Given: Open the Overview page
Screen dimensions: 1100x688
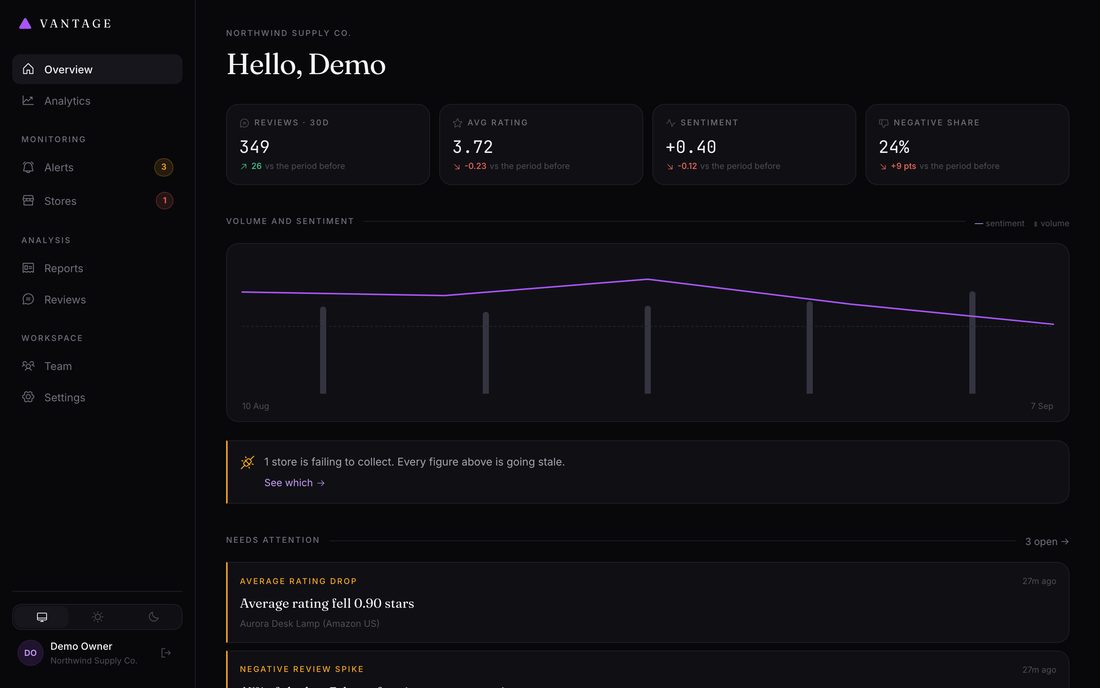Looking at the screenshot, I should pyautogui.click(x=98, y=69).
